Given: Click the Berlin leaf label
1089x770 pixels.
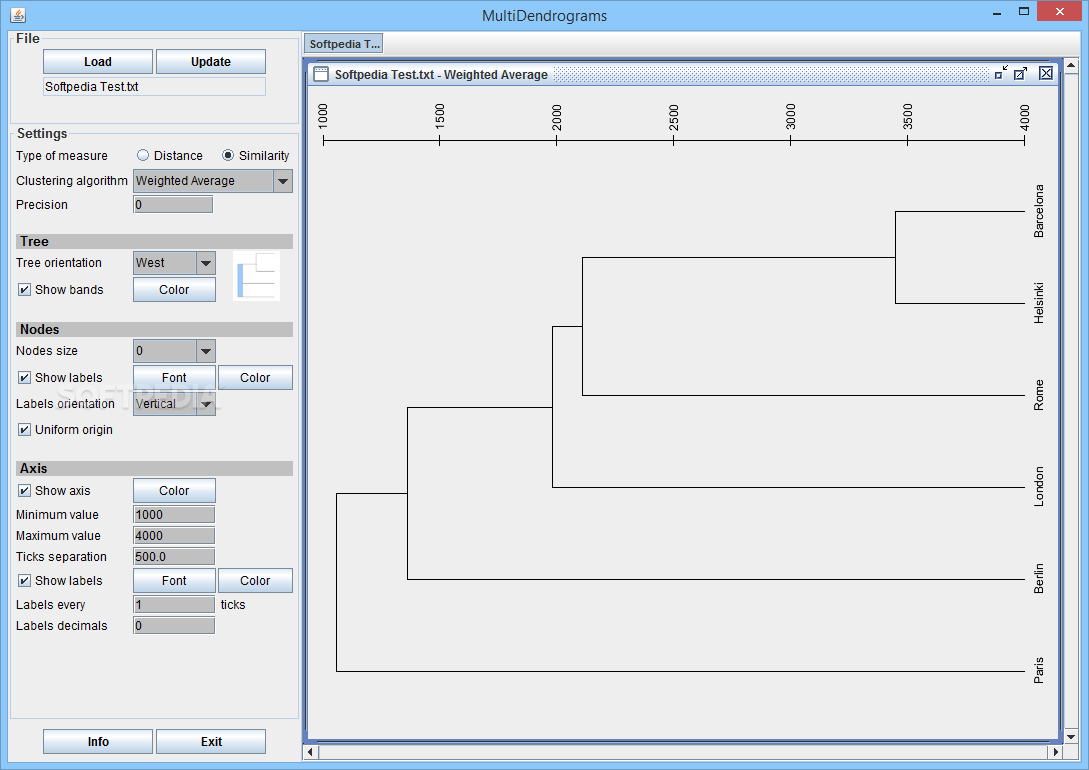Looking at the screenshot, I should pyautogui.click(x=1038, y=579).
